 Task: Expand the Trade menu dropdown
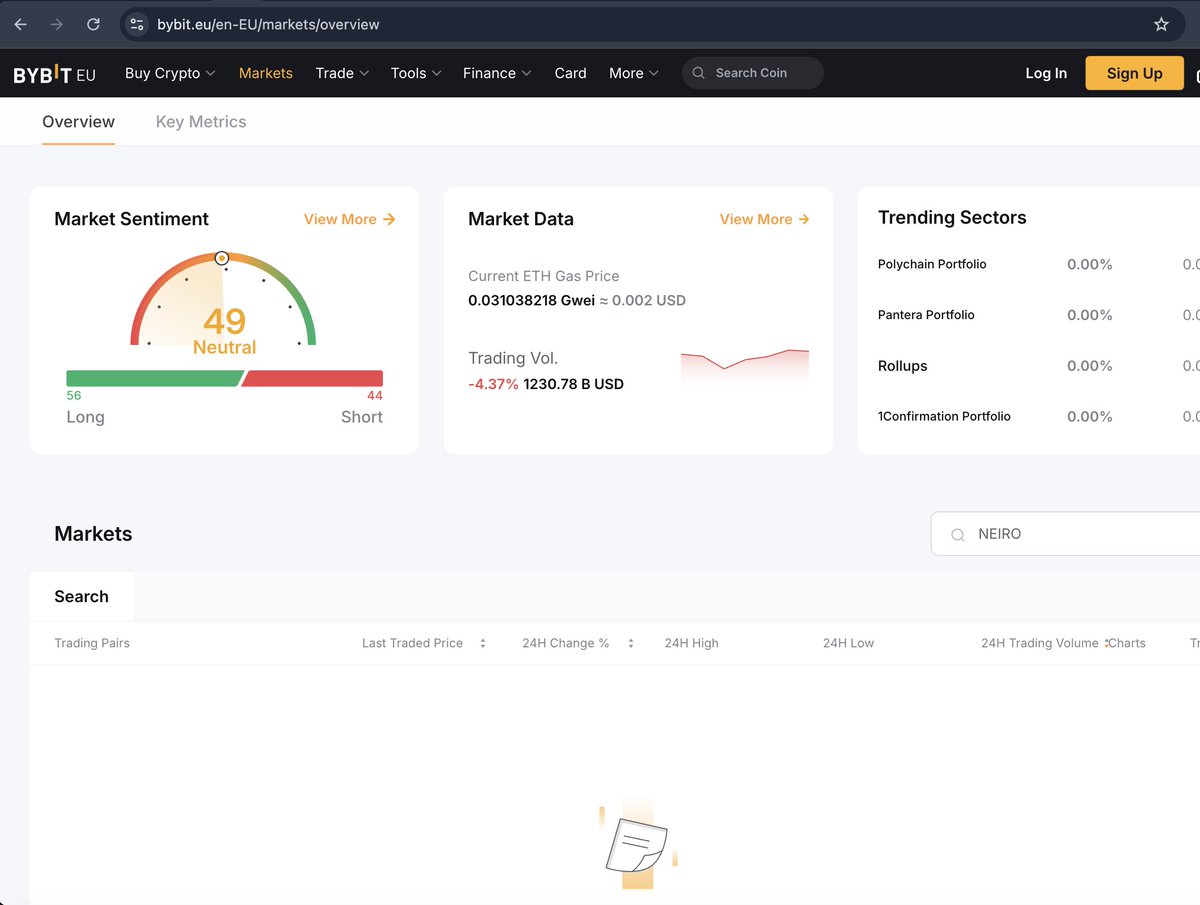pos(342,73)
